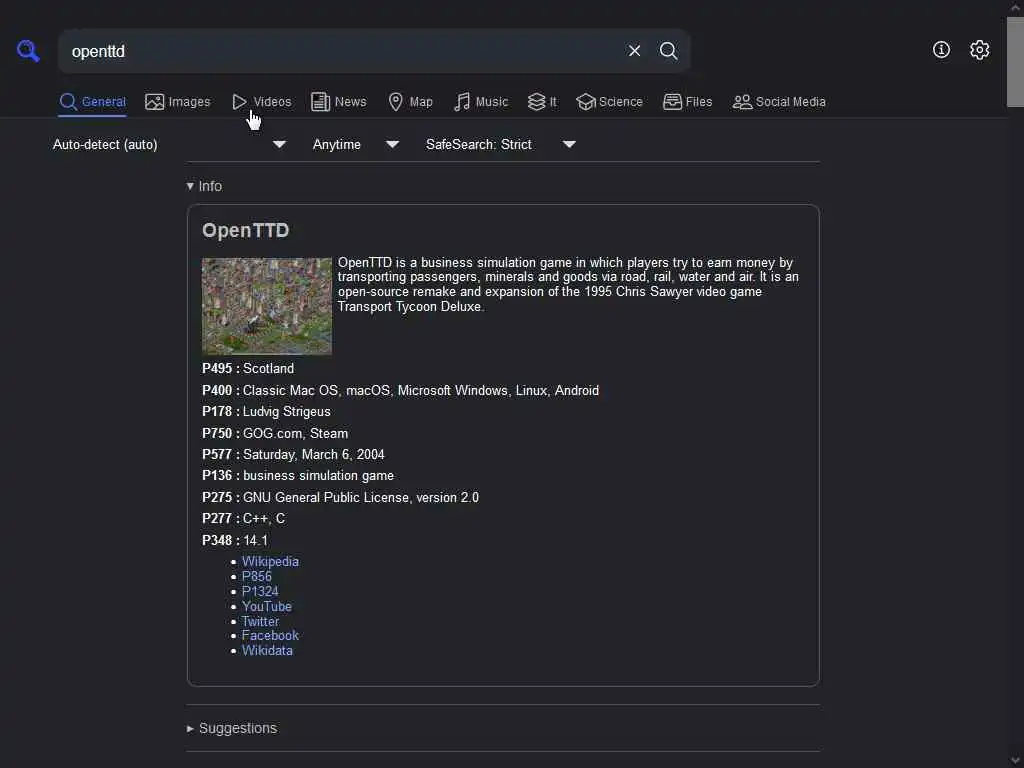Open the About info icon

click(x=941, y=50)
